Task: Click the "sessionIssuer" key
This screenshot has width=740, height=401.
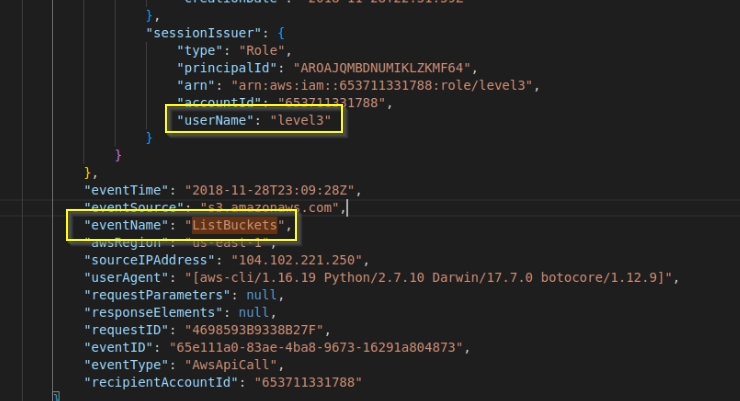Action: coord(191,31)
